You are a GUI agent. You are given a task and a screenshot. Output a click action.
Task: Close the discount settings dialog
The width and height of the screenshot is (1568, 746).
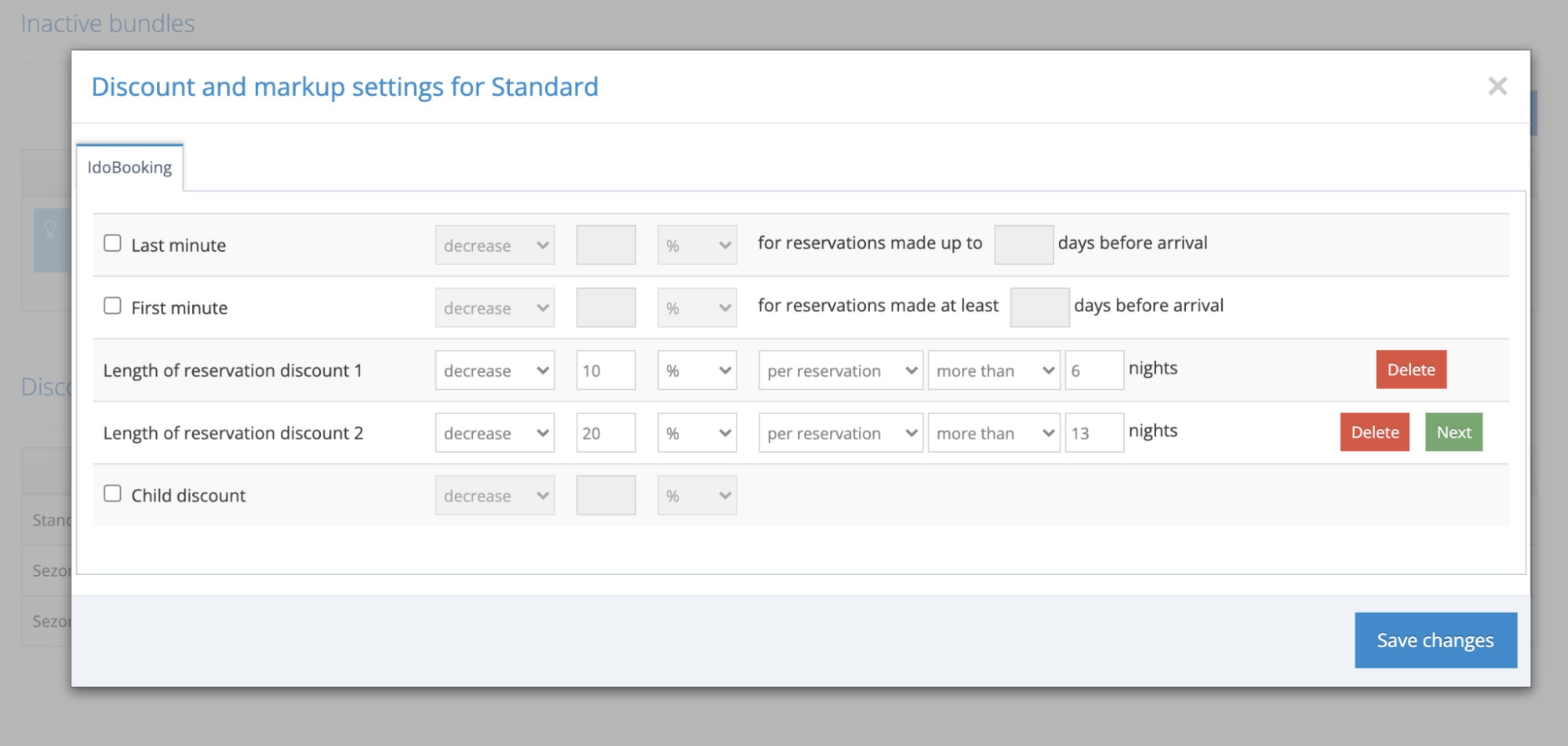pos(1497,86)
